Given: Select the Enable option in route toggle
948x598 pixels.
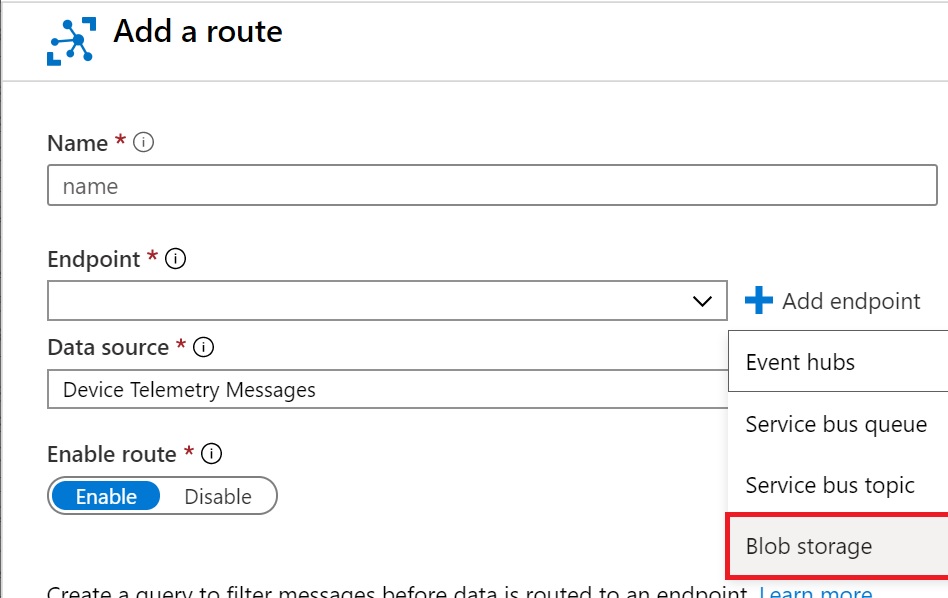Looking at the screenshot, I should 106,496.
